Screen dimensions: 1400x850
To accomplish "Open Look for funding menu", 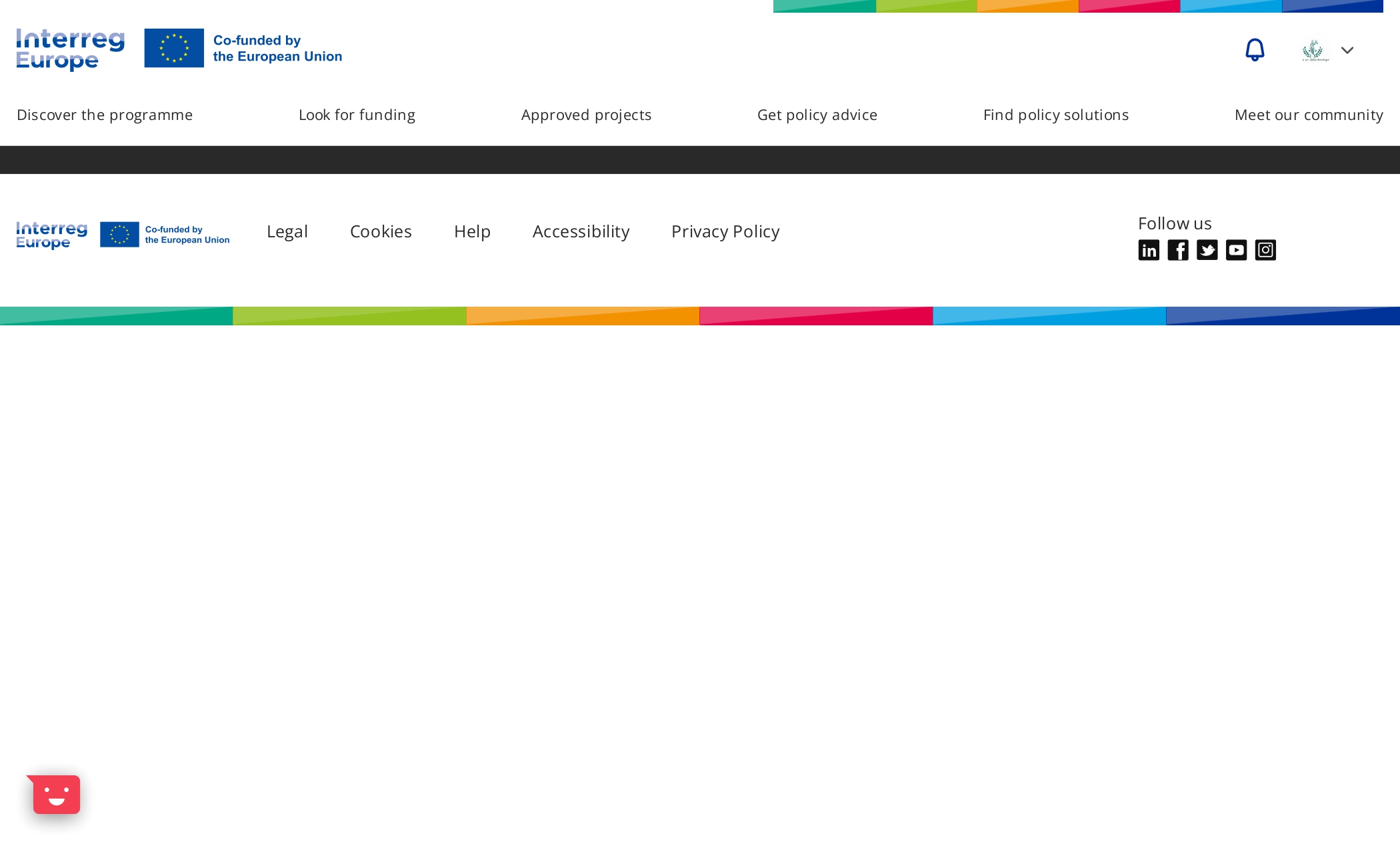I will tap(357, 115).
